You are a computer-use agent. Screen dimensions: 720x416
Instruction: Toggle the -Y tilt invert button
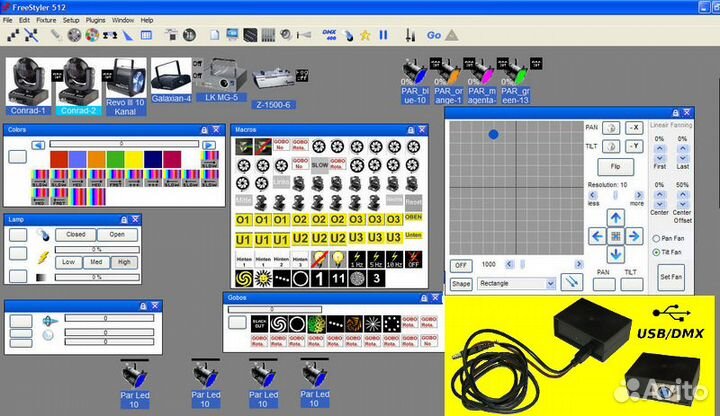(634, 146)
